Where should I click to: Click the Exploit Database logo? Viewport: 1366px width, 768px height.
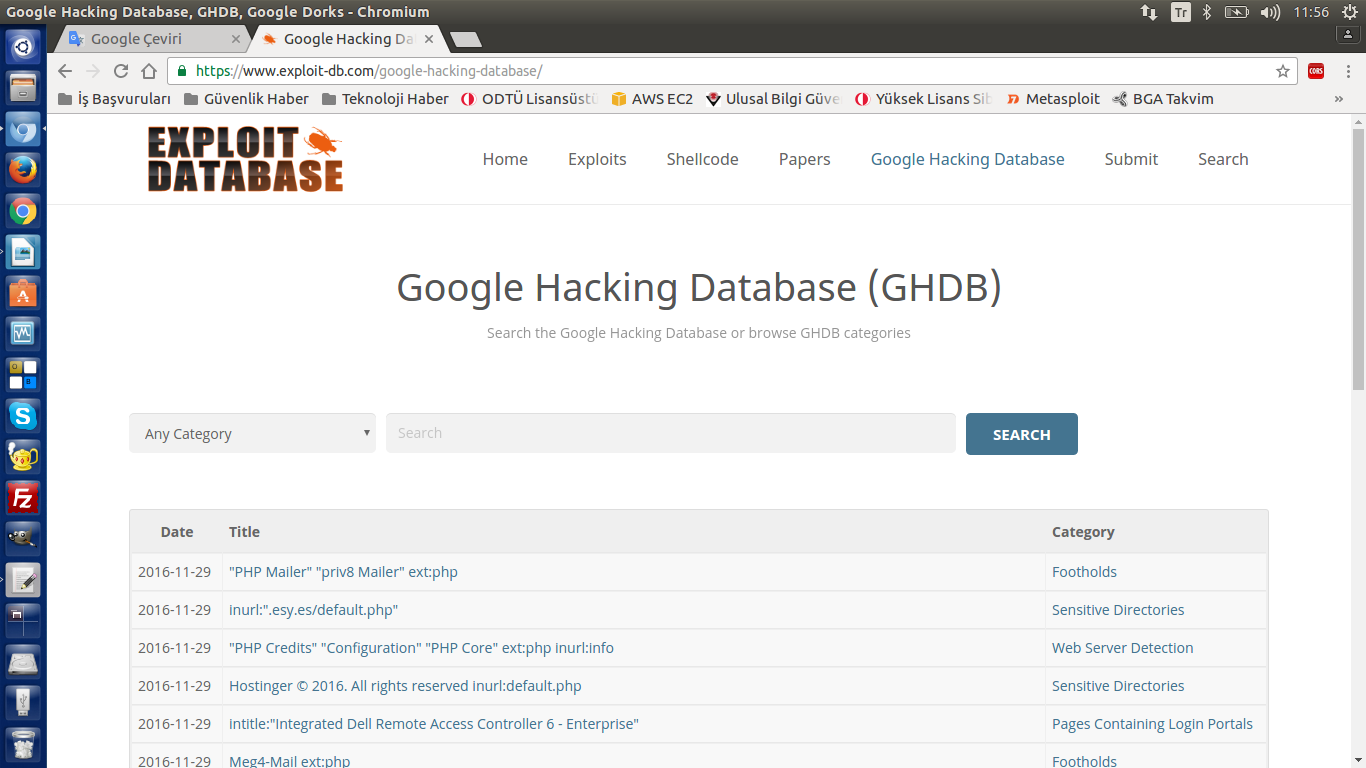(x=245, y=159)
